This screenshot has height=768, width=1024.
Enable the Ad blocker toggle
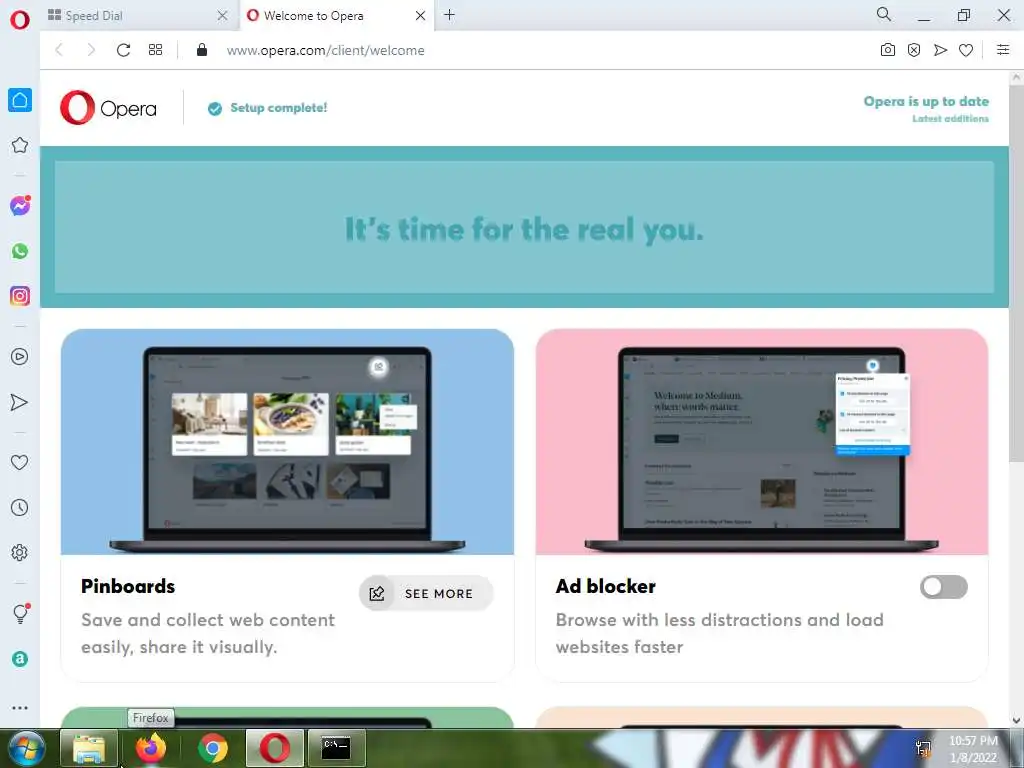tap(944, 586)
